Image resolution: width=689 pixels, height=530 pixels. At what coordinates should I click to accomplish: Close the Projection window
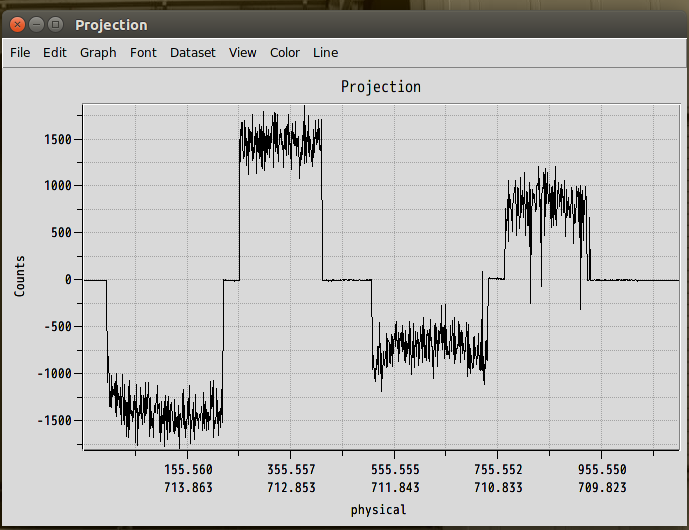(17, 24)
